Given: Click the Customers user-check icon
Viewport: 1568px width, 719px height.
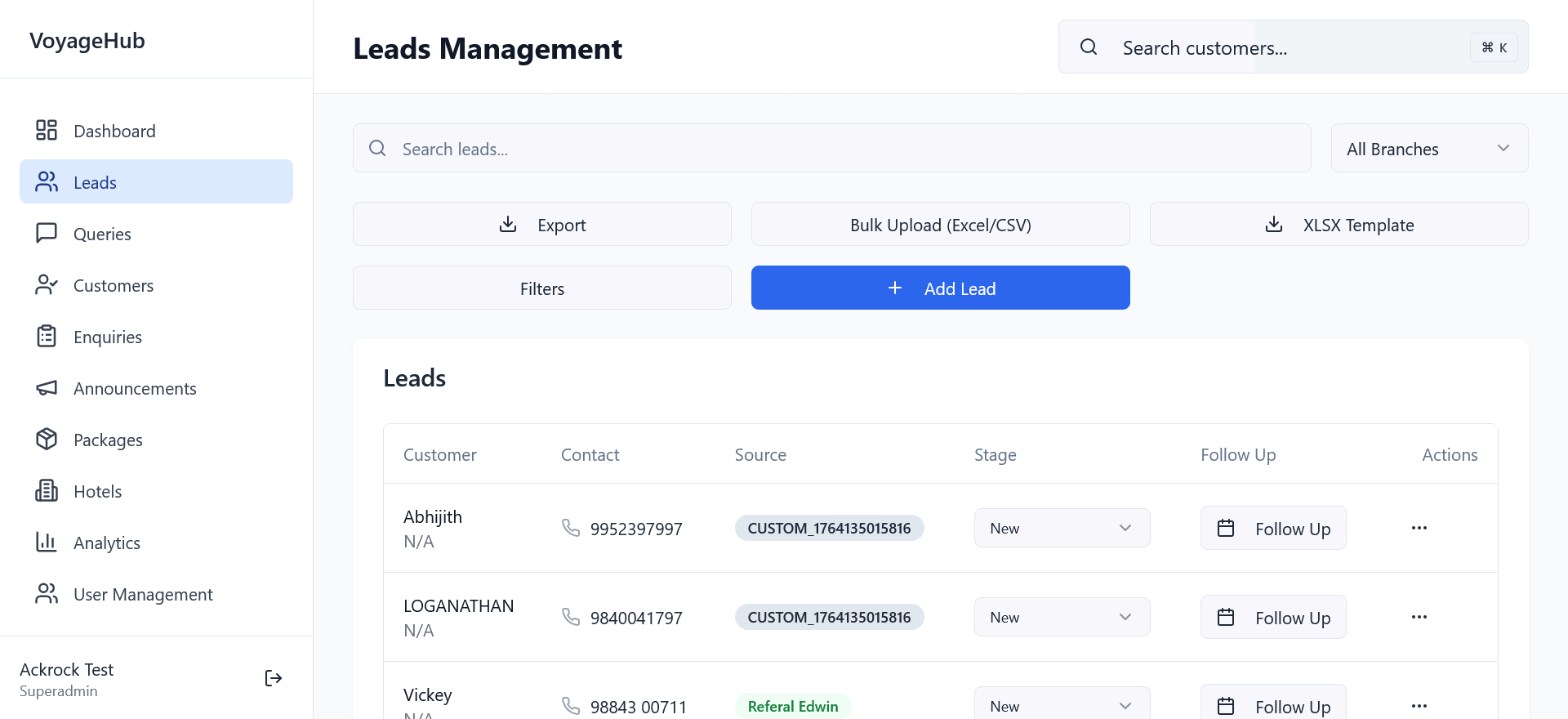Looking at the screenshot, I should pos(47,284).
